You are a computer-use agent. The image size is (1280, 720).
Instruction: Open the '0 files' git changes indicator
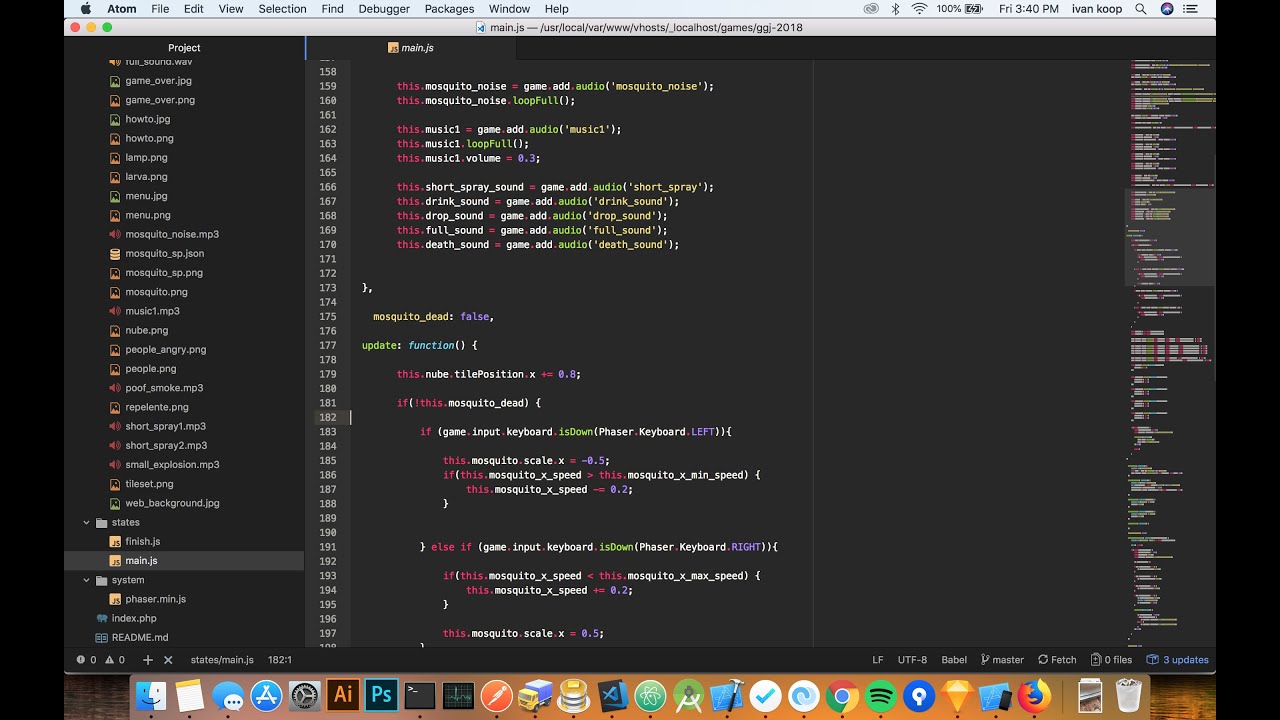1112,660
